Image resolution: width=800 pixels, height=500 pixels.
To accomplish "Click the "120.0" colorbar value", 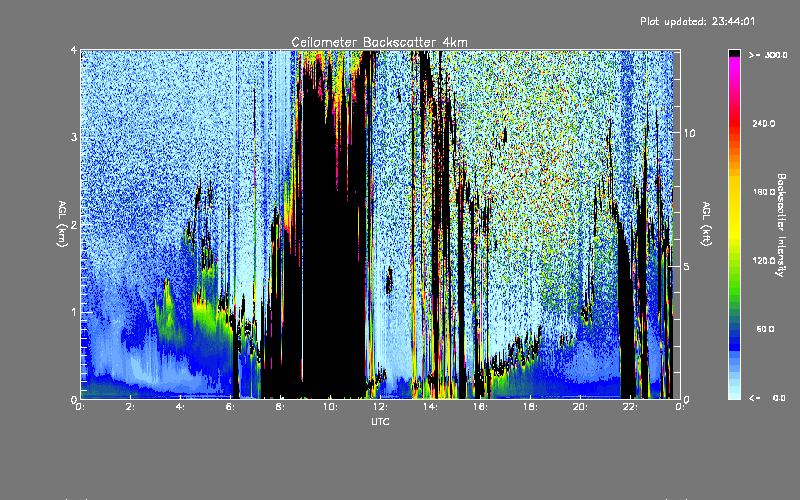I will point(764,261).
